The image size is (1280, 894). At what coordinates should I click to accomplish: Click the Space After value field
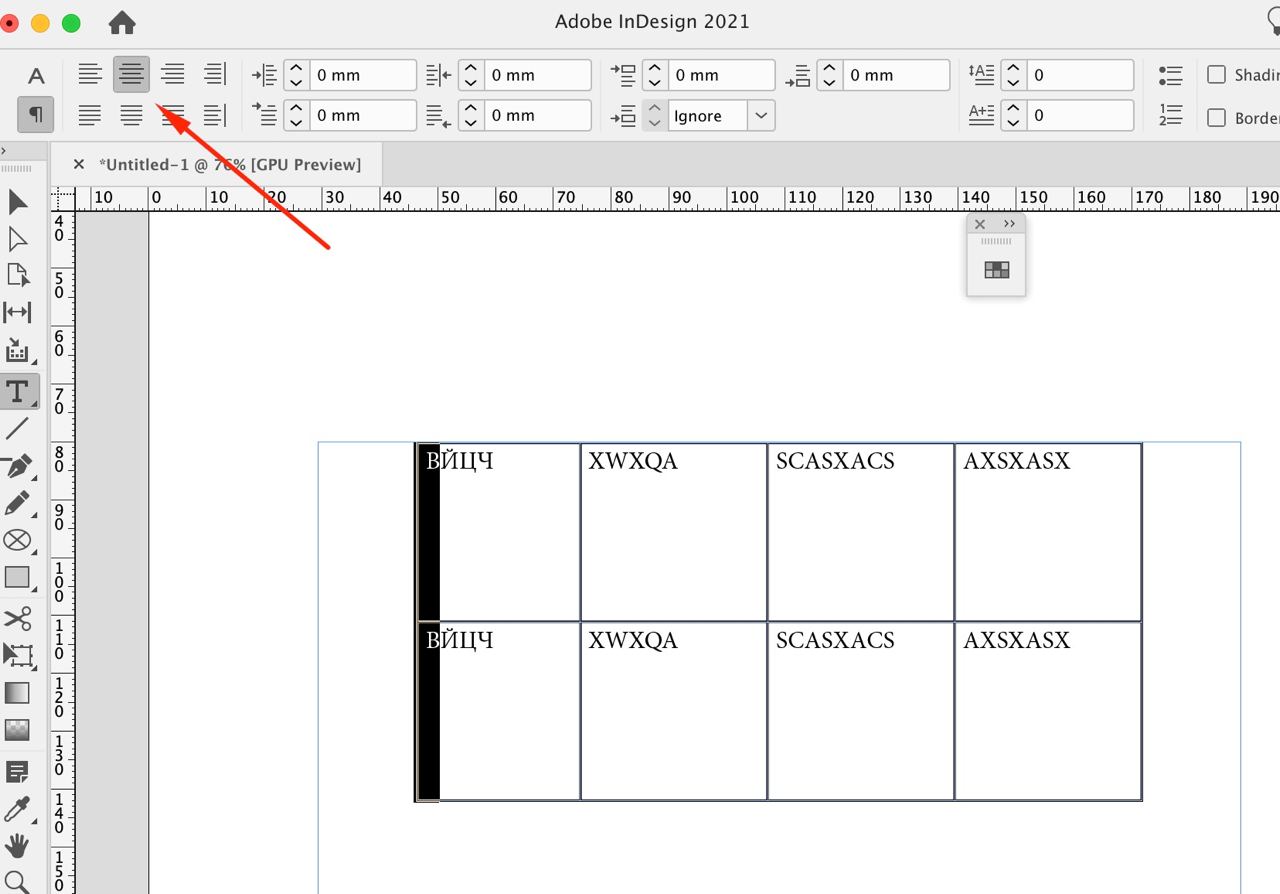[897, 75]
